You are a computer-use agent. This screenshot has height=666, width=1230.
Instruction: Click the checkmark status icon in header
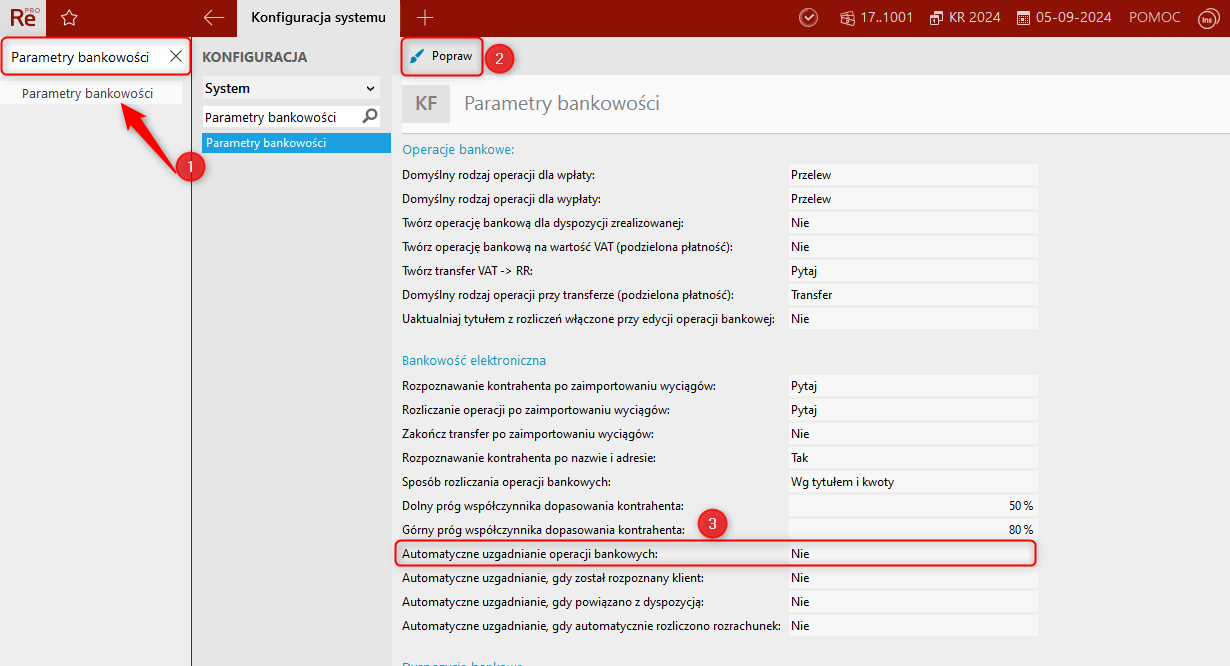(x=809, y=17)
